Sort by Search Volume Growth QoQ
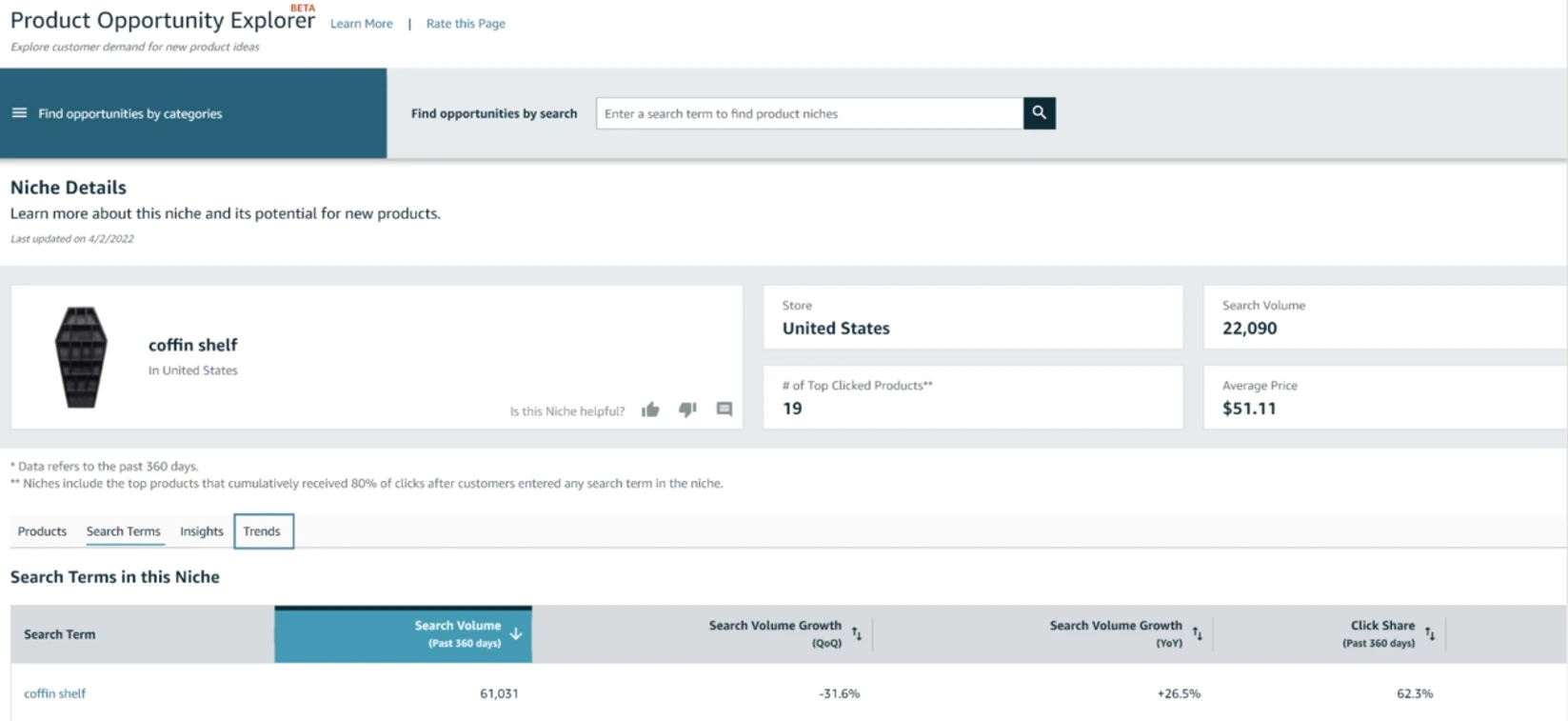1568x721 pixels. click(x=857, y=634)
